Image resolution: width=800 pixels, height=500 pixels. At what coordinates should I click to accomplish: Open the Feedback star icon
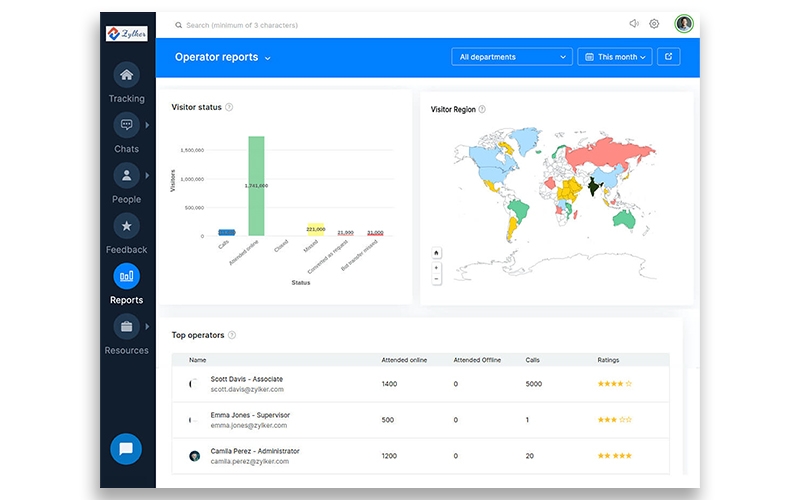click(x=127, y=226)
